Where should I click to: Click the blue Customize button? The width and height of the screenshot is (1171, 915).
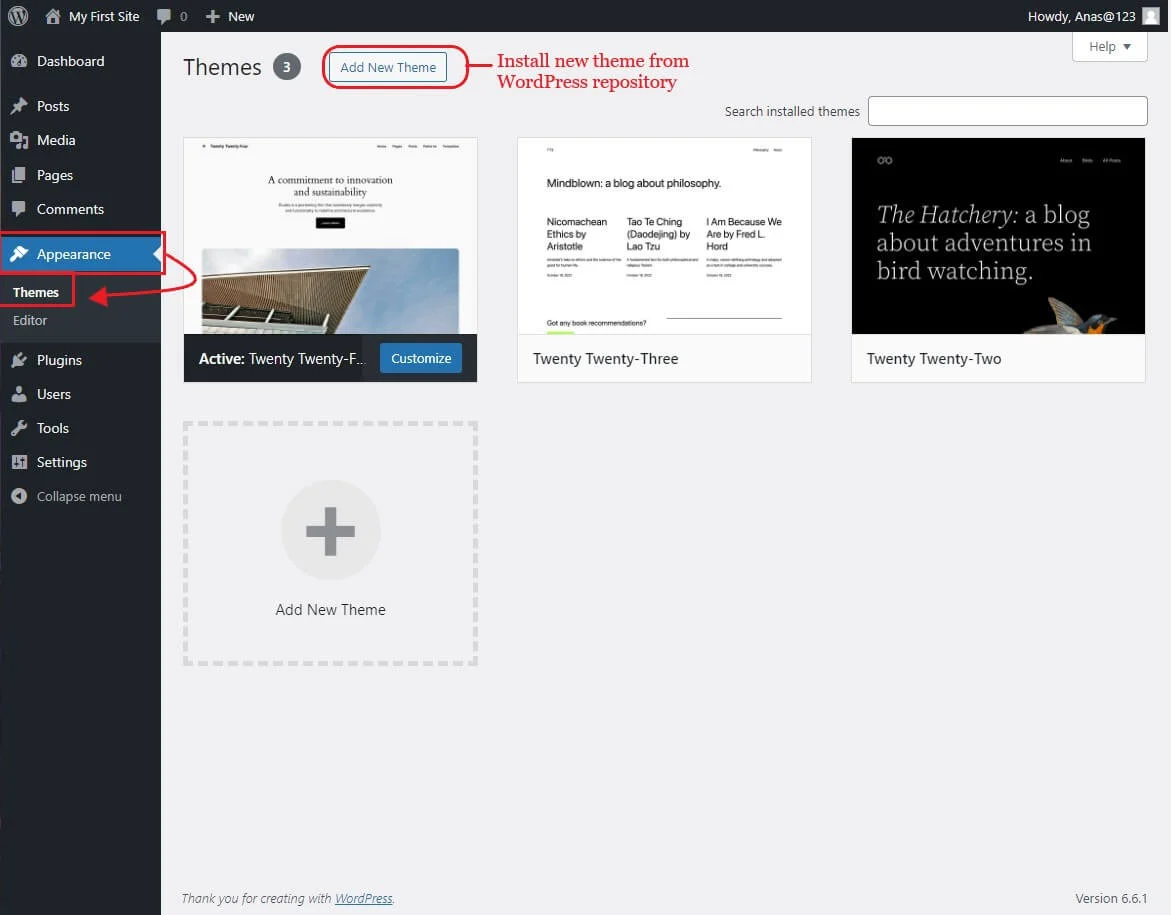pos(421,359)
